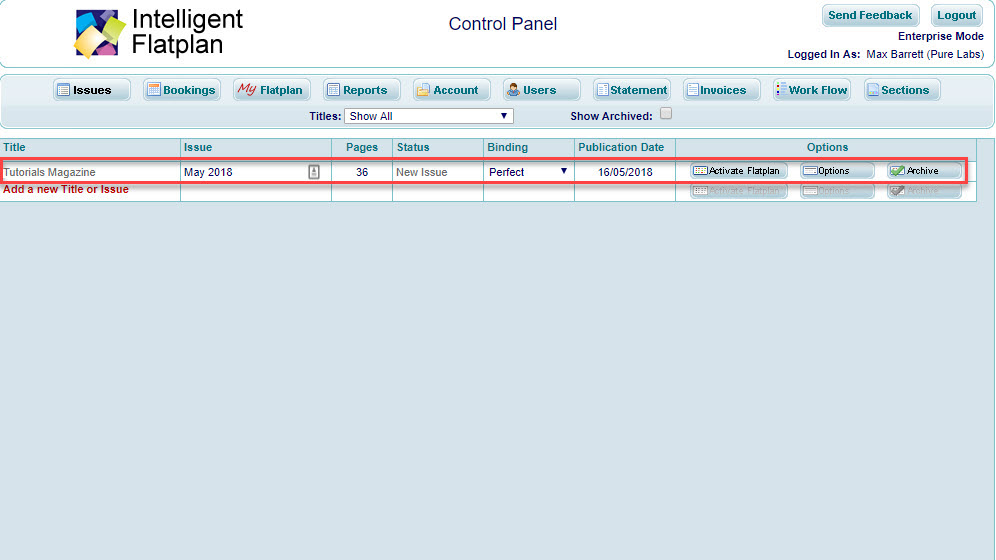
Task: Click the icon beside May 2018 issue
Action: pyautogui.click(x=314, y=172)
